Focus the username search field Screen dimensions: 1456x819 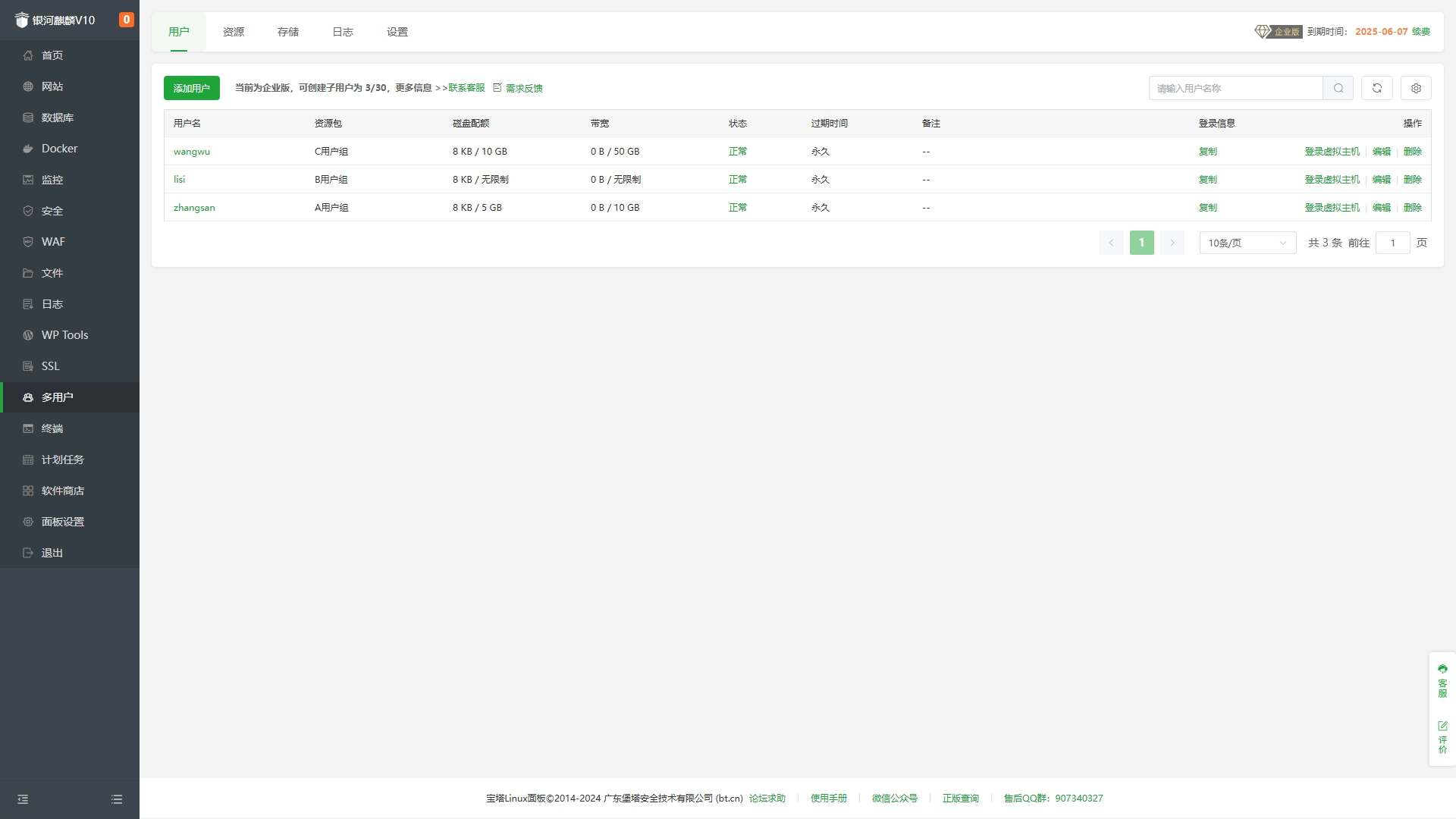click(1235, 88)
